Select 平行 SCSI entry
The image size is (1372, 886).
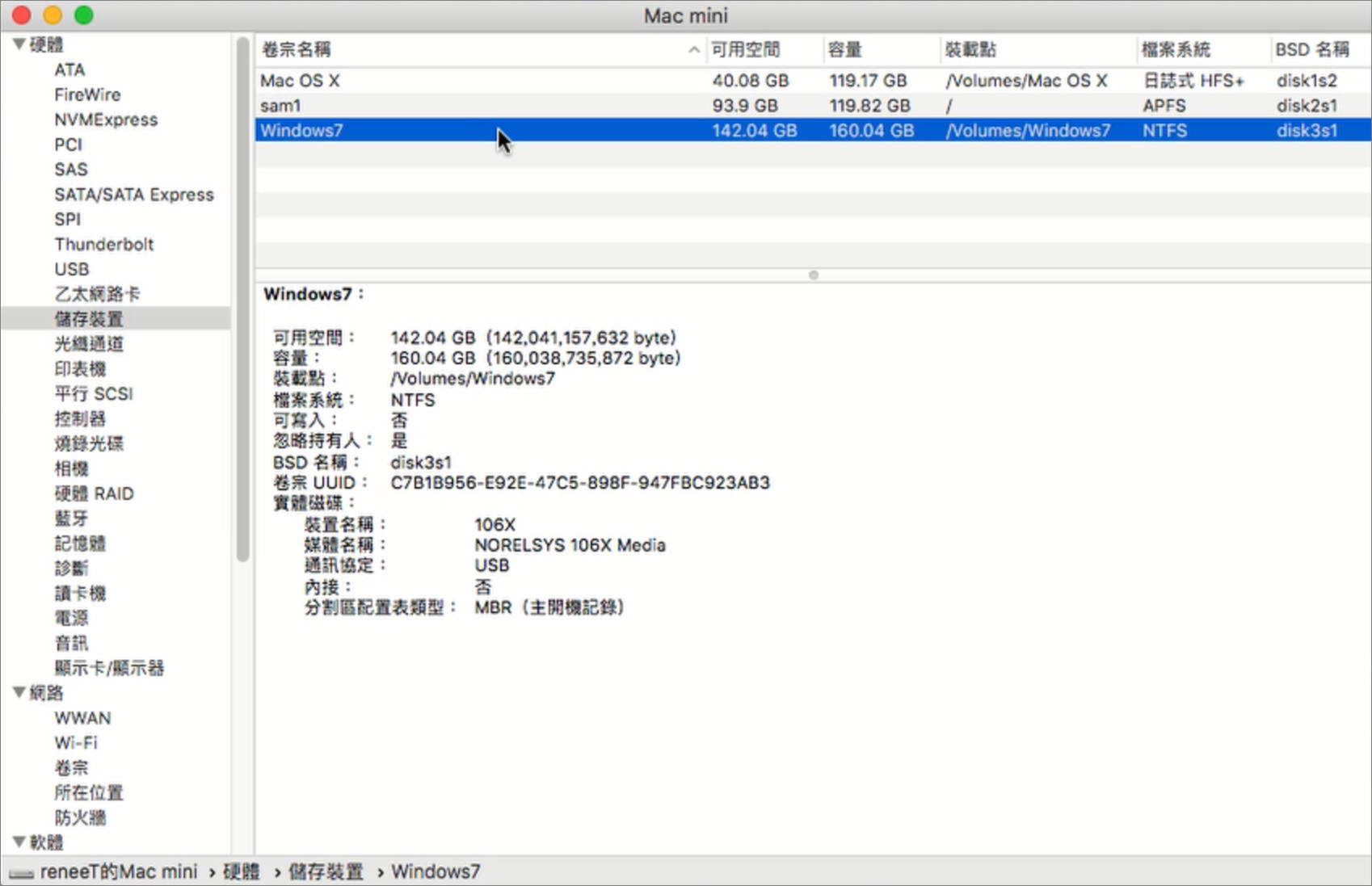pyautogui.click(x=93, y=394)
